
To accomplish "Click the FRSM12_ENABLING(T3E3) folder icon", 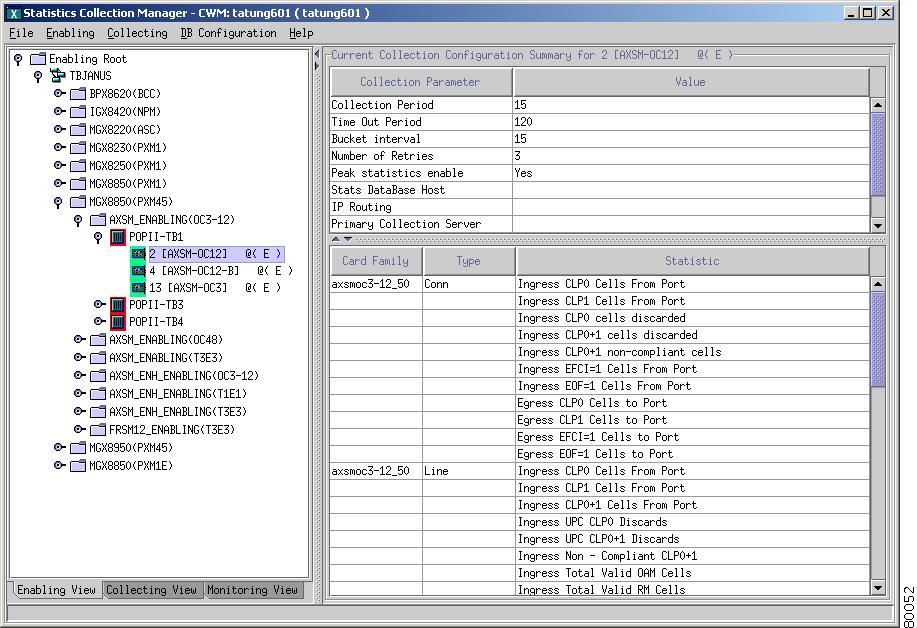I will click(x=98, y=431).
